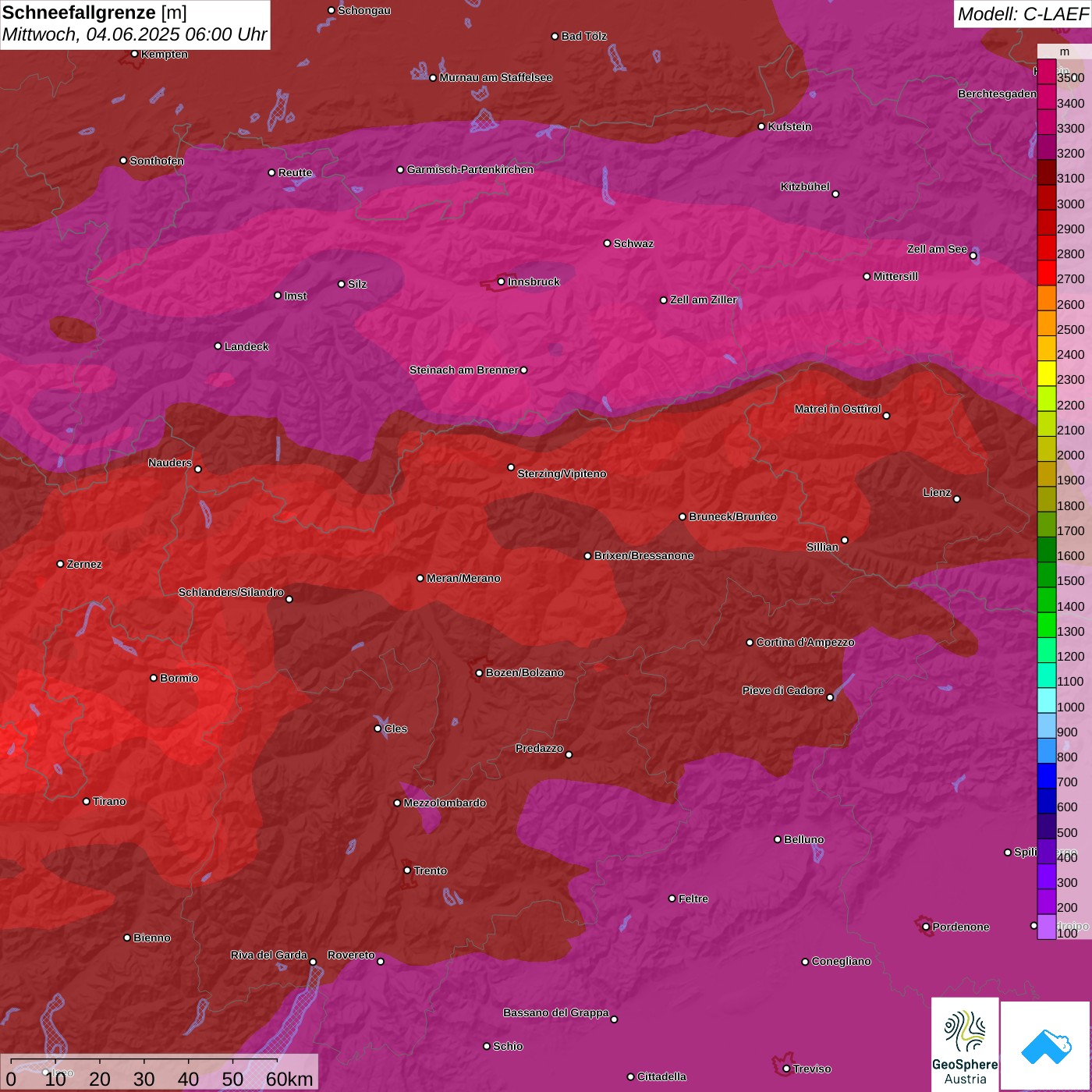Screen dimensions: 1092x1092
Task: Click the 2700 m red legend swatch
Action: [x=1046, y=273]
